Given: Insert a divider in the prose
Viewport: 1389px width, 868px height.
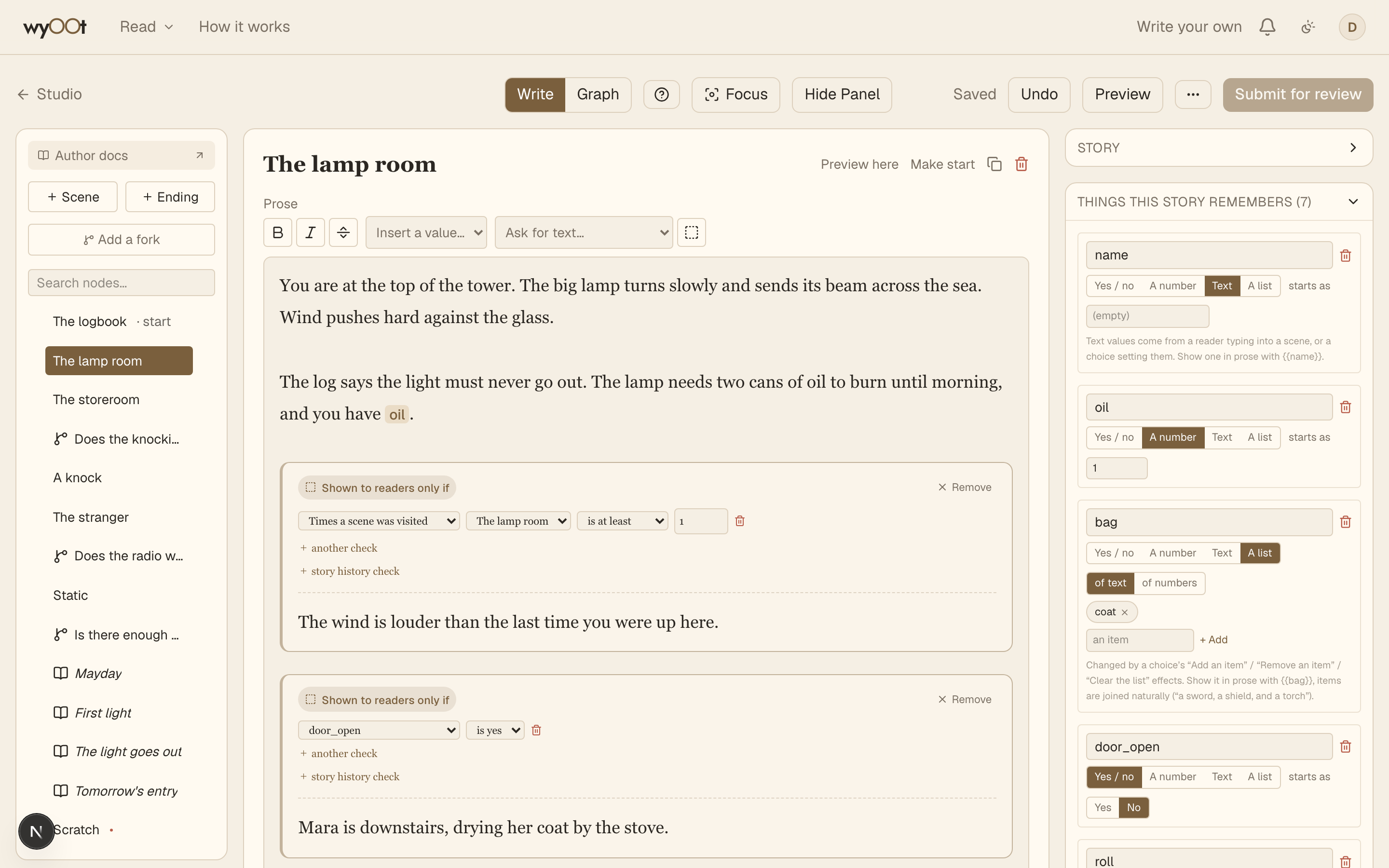Looking at the screenshot, I should coord(343,232).
